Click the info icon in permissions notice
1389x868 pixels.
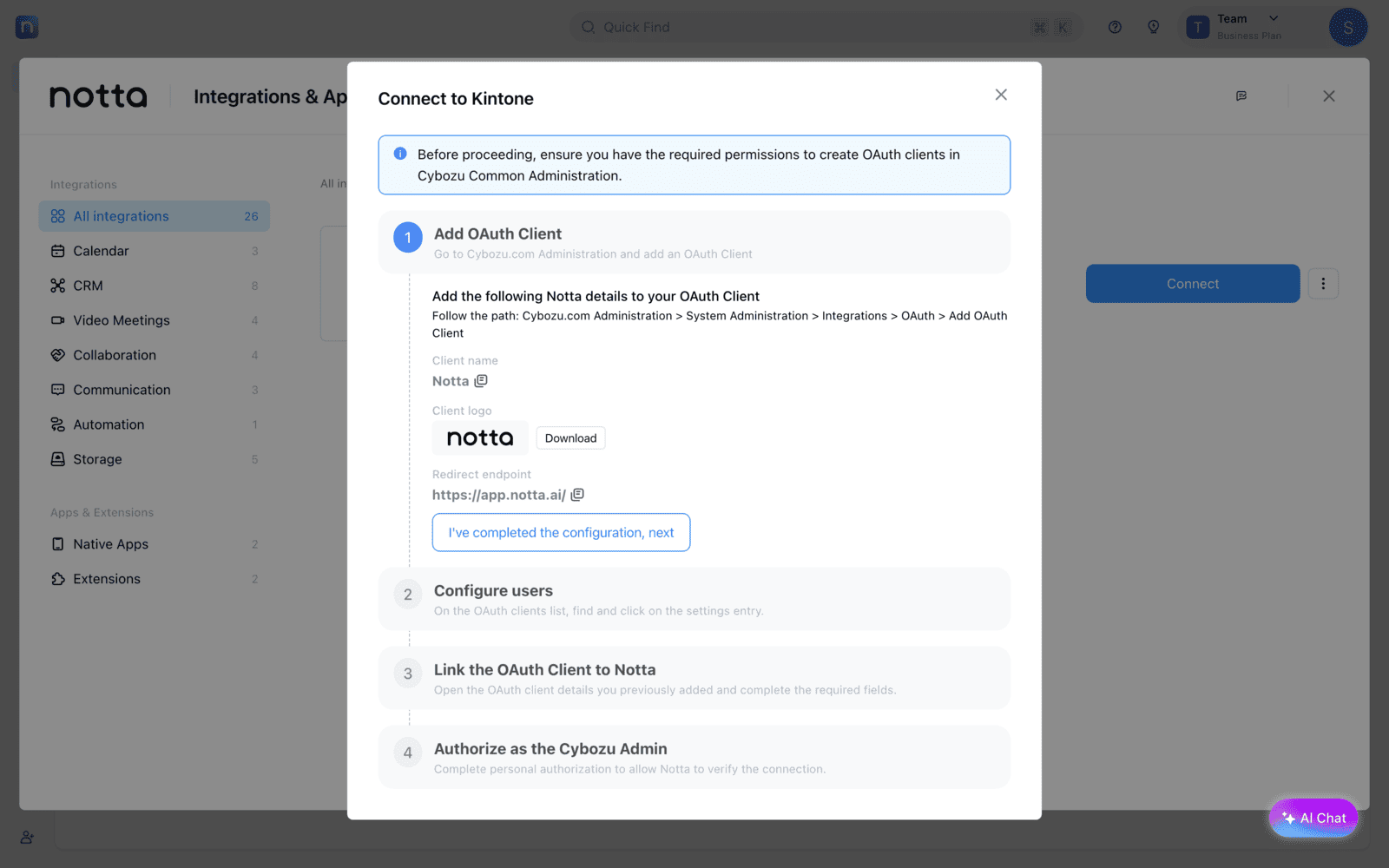pyautogui.click(x=400, y=154)
